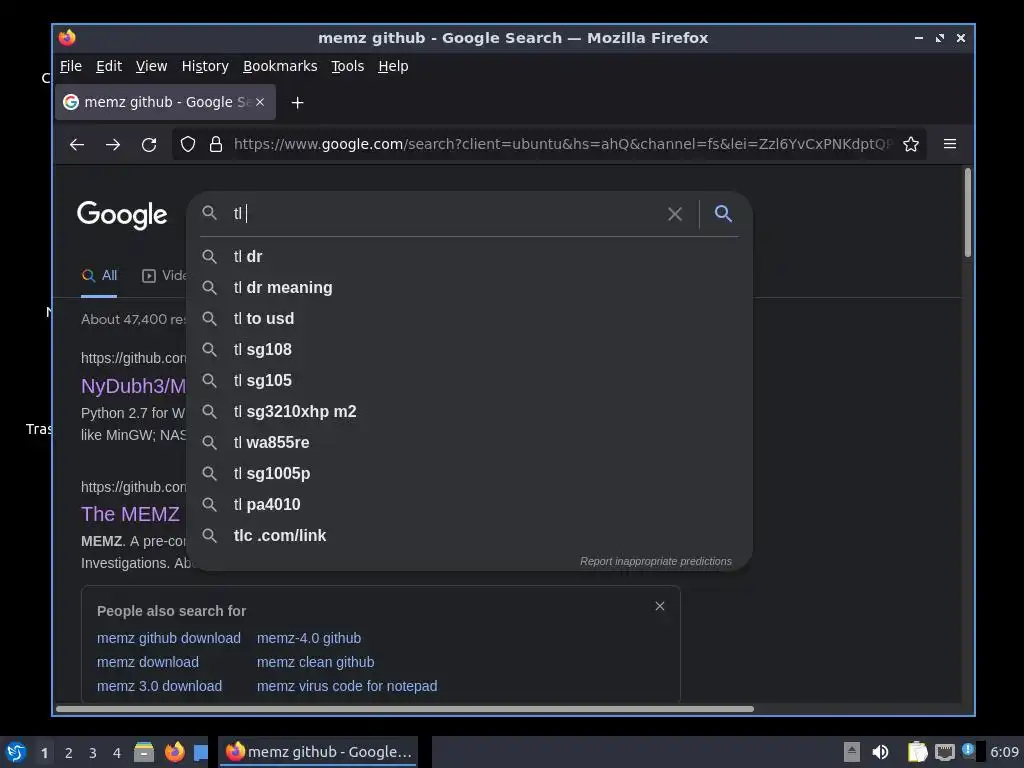1024x768 pixels.
Task: Select the Firefox window taskbar button
Action: [318, 752]
